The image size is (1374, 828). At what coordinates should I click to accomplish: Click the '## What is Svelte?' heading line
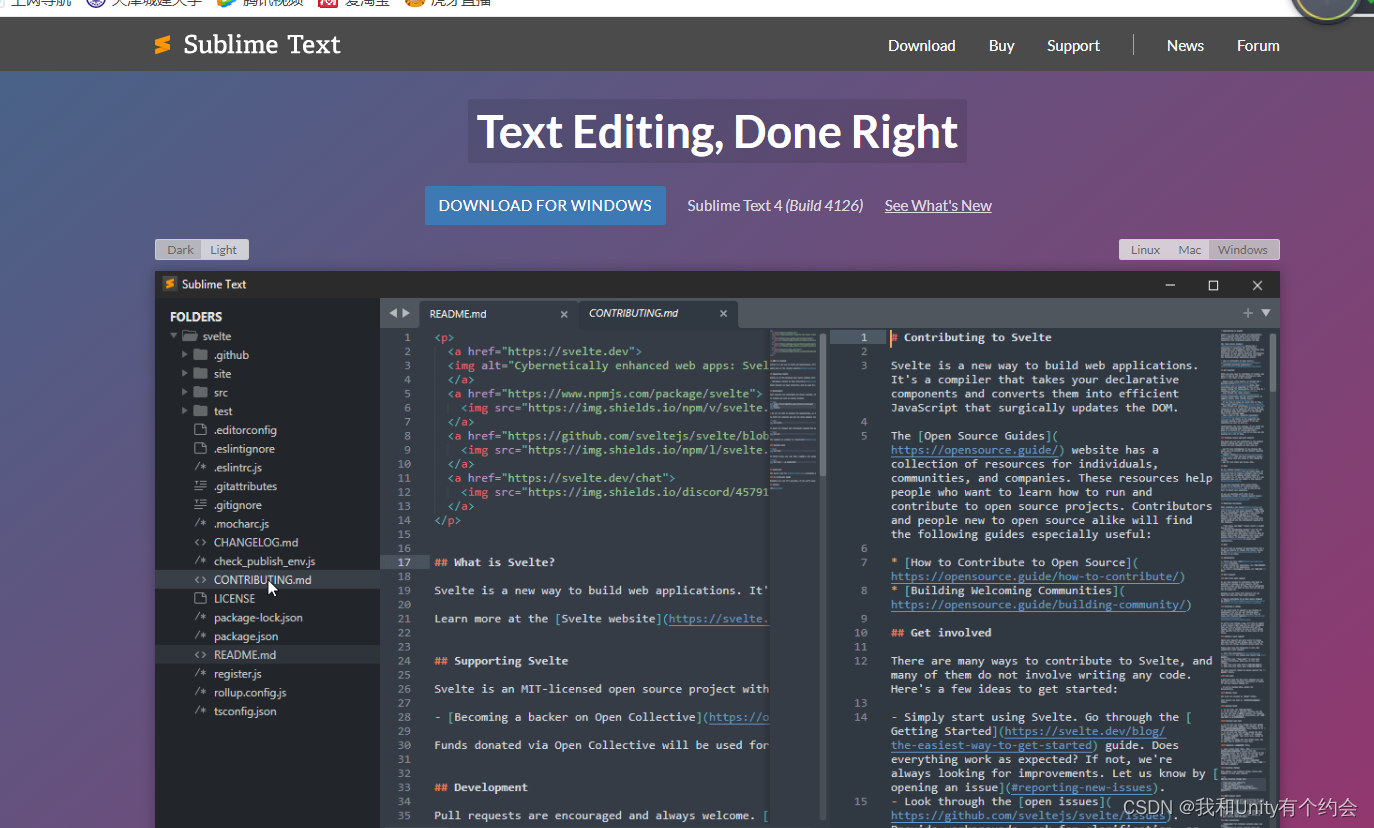(494, 562)
